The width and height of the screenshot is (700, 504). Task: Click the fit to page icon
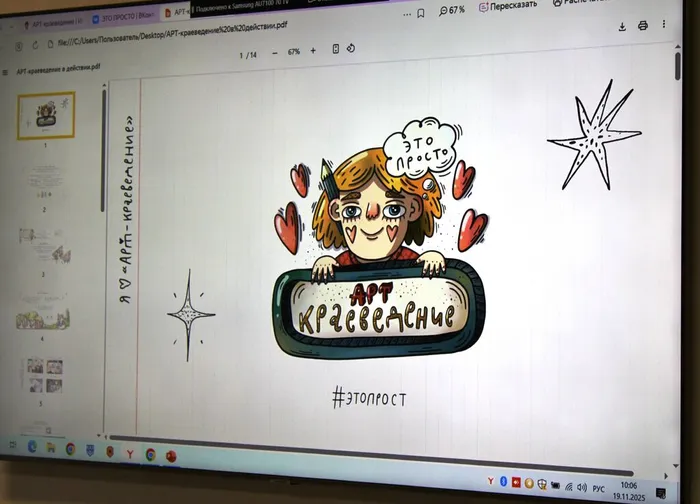coord(336,50)
